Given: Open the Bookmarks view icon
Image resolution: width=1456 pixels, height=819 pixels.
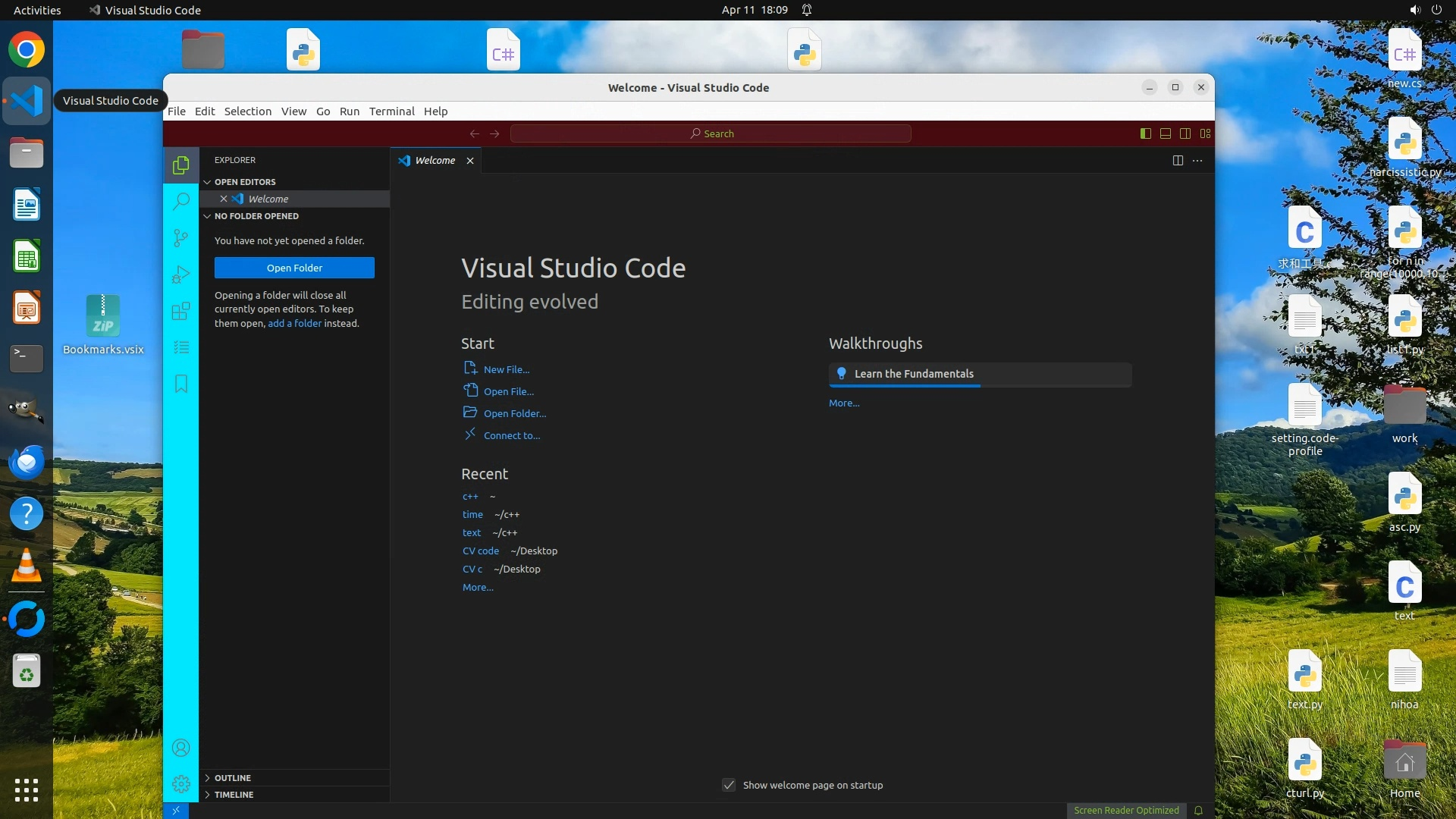Looking at the screenshot, I should tap(180, 384).
